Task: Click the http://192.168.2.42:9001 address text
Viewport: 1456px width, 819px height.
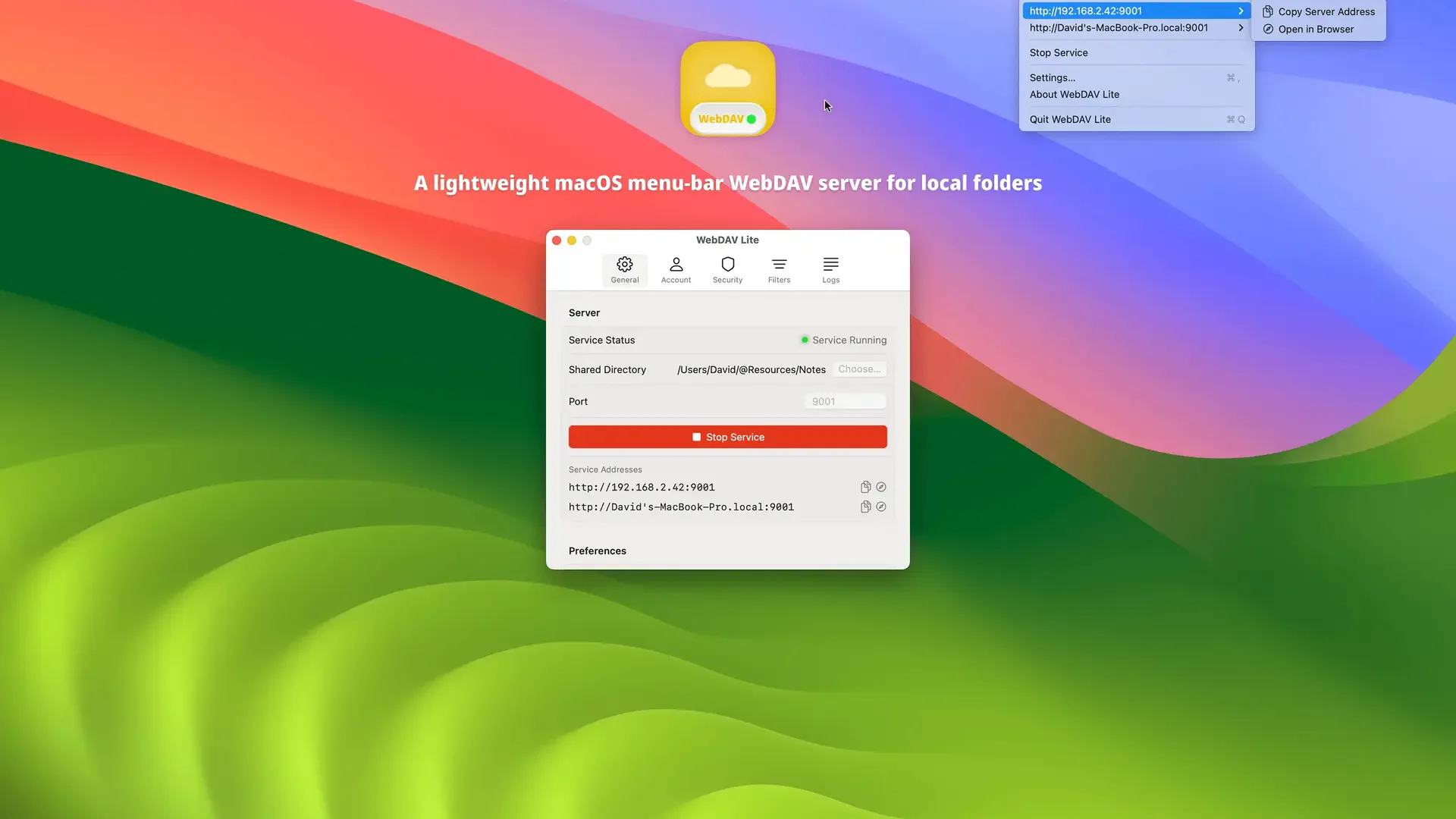Action: pos(642,487)
